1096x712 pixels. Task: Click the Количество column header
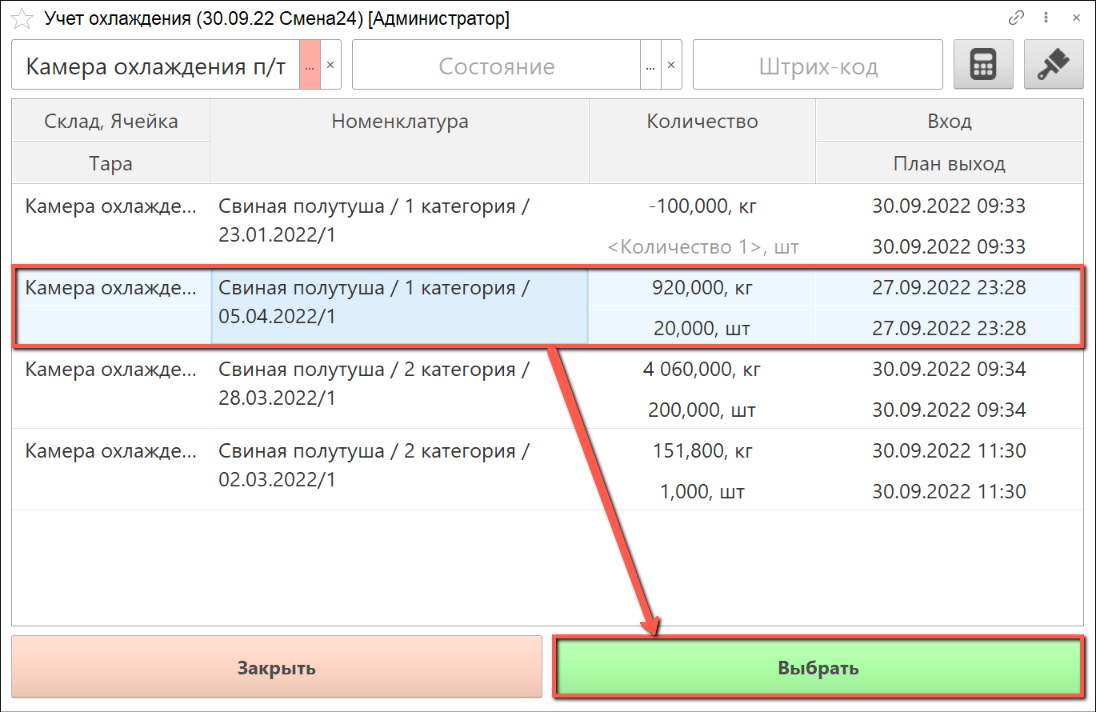coord(702,122)
